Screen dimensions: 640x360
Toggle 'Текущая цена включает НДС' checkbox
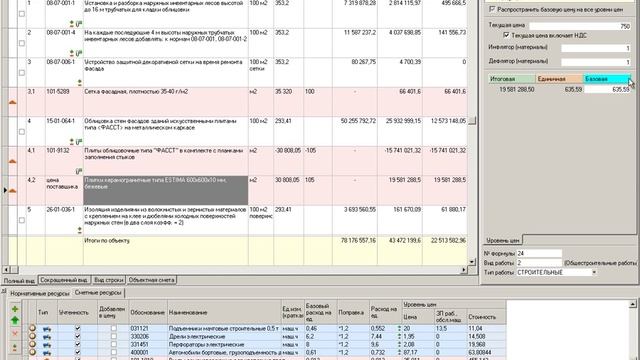(x=506, y=35)
